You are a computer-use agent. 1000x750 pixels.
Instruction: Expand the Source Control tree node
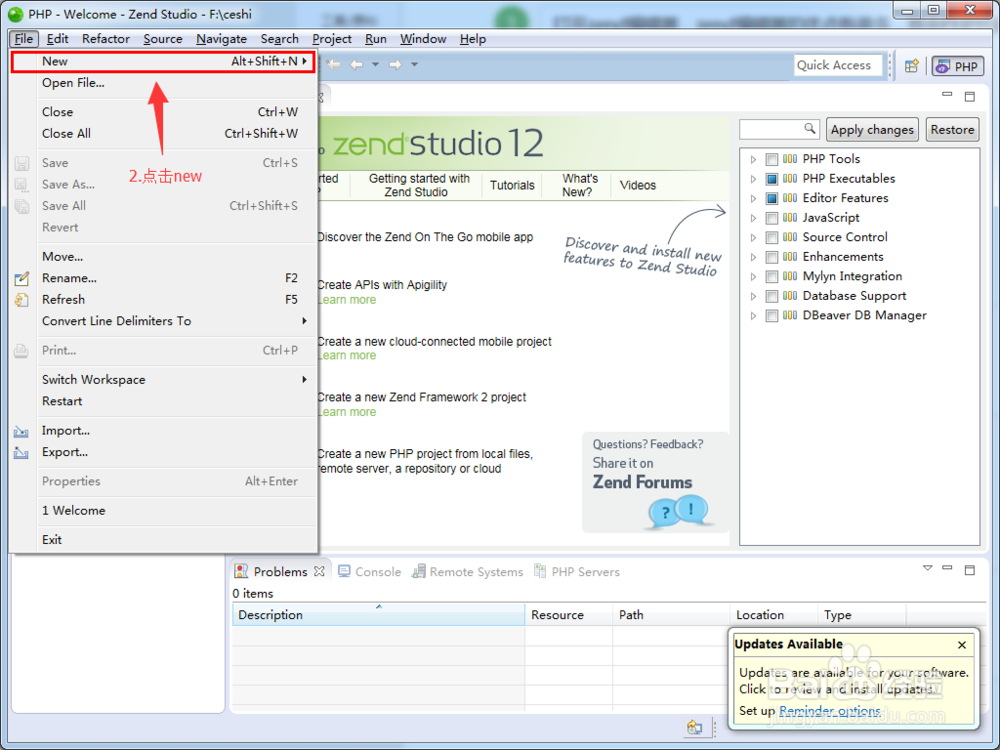coord(753,238)
